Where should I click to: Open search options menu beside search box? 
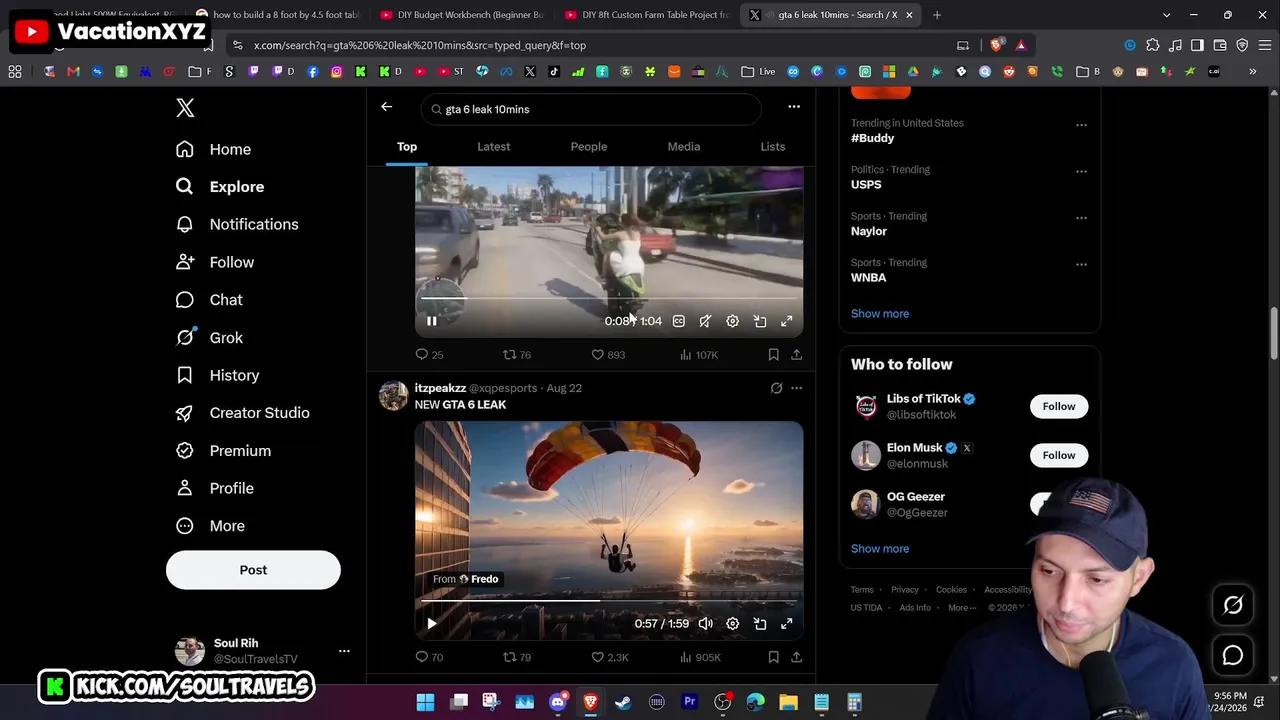tap(794, 107)
